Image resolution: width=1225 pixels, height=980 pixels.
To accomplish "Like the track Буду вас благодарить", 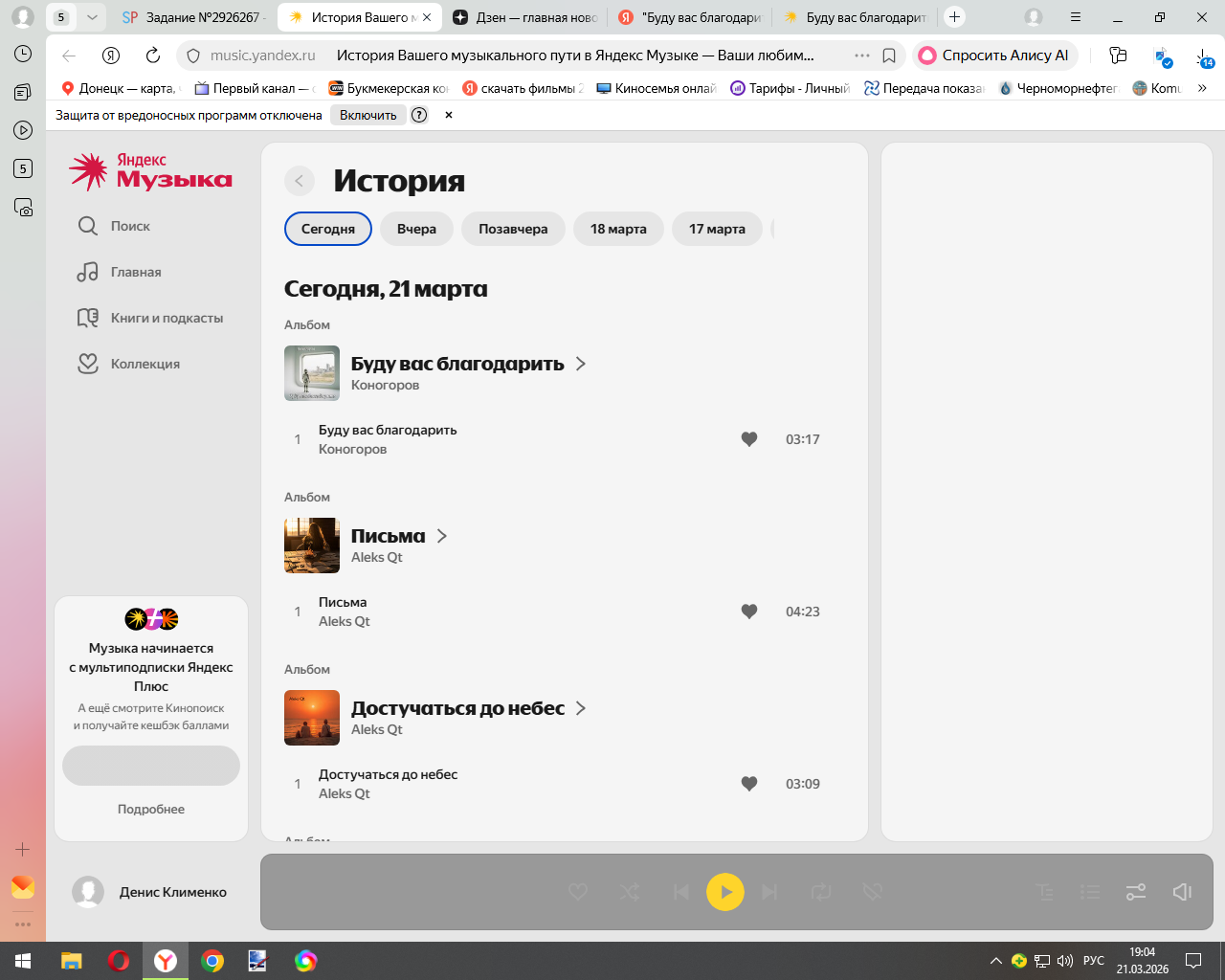I will pos(749,439).
